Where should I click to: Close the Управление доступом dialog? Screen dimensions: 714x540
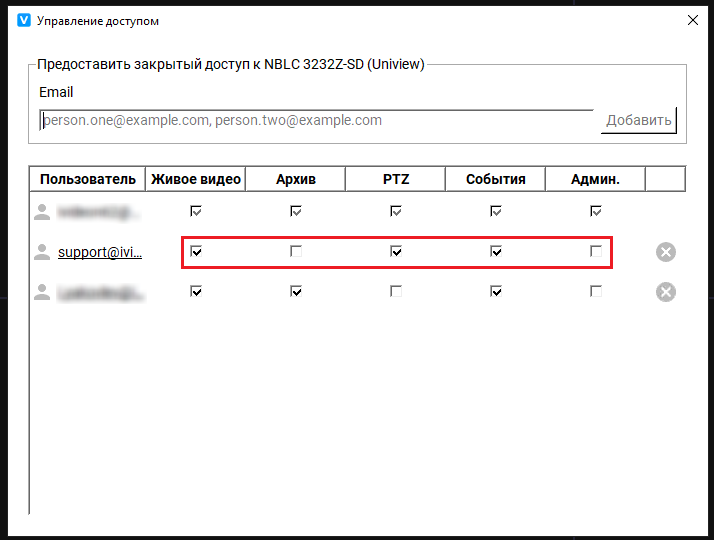[693, 20]
